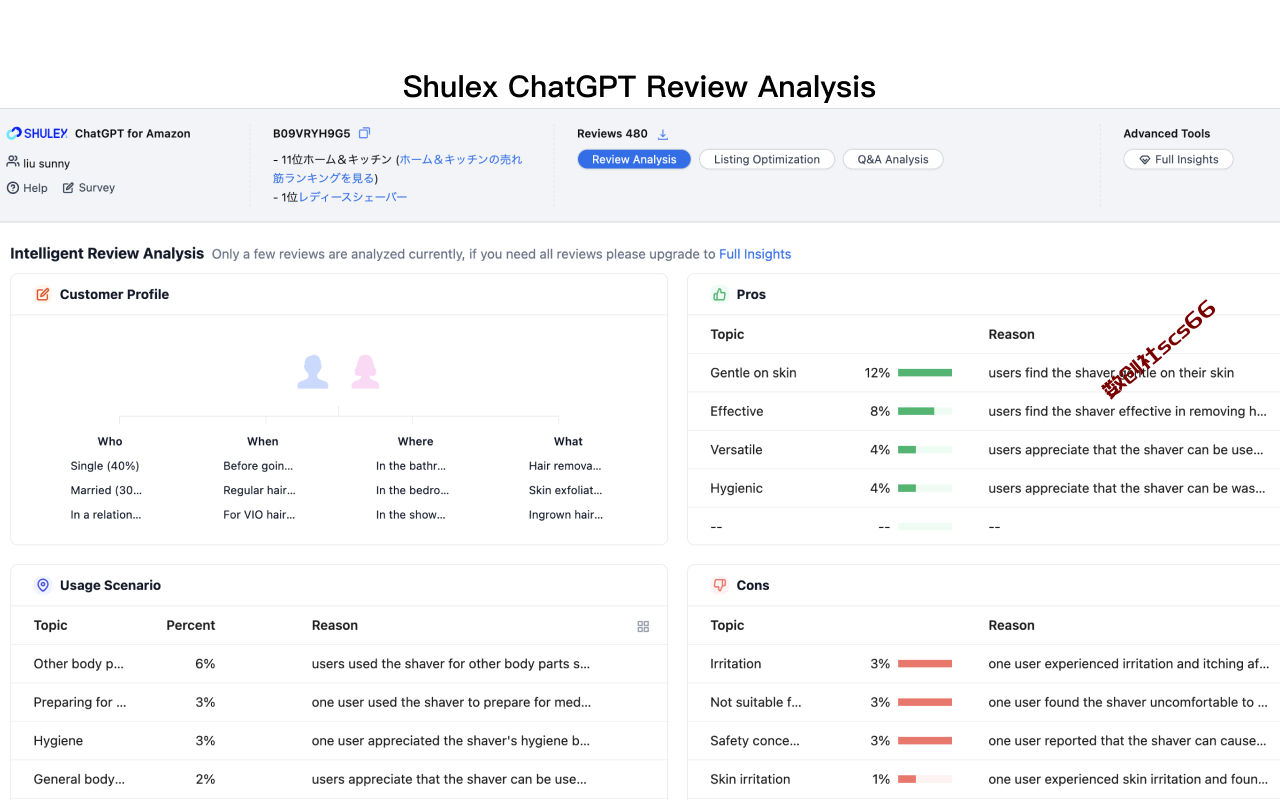1280x800 pixels.
Task: Click the Pros thumbs-up icon
Action: pyautogui.click(x=719, y=294)
